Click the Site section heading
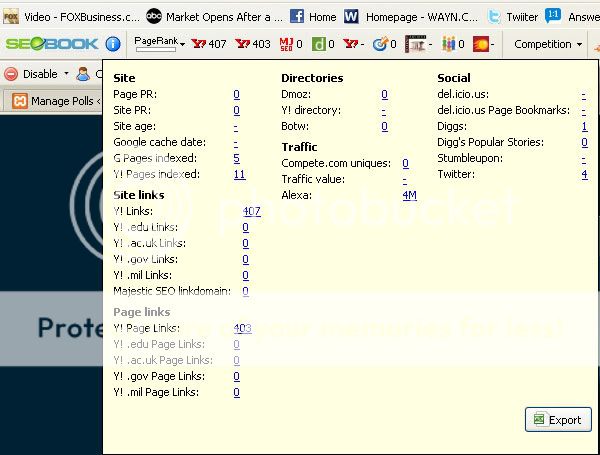 124,78
